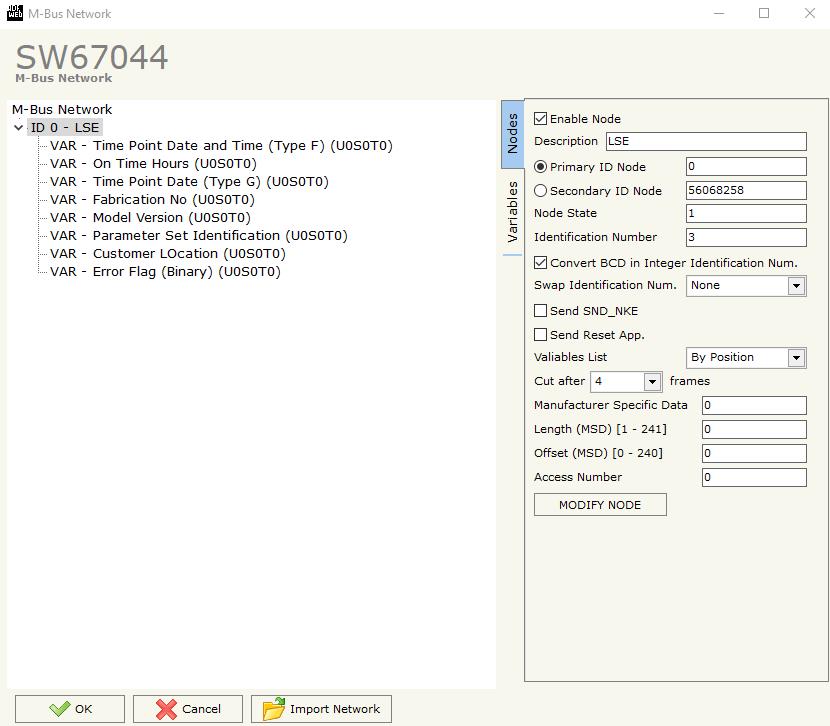Select VAR - Error Flag (Binary) item
This screenshot has height=726, width=830.
[165, 272]
